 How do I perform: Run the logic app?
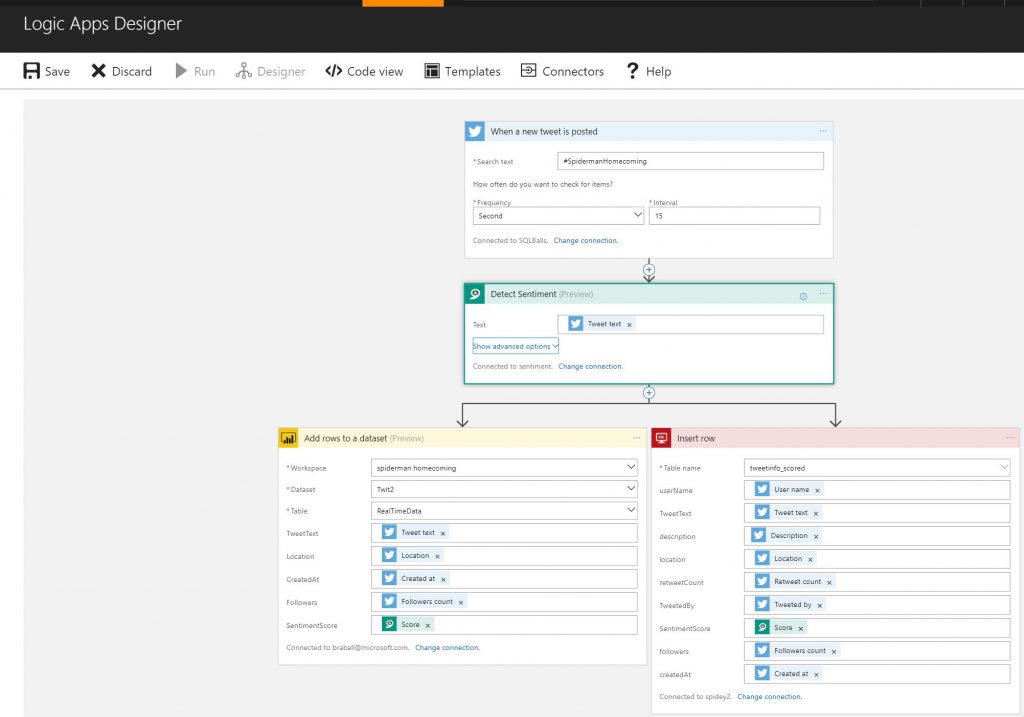coord(195,71)
